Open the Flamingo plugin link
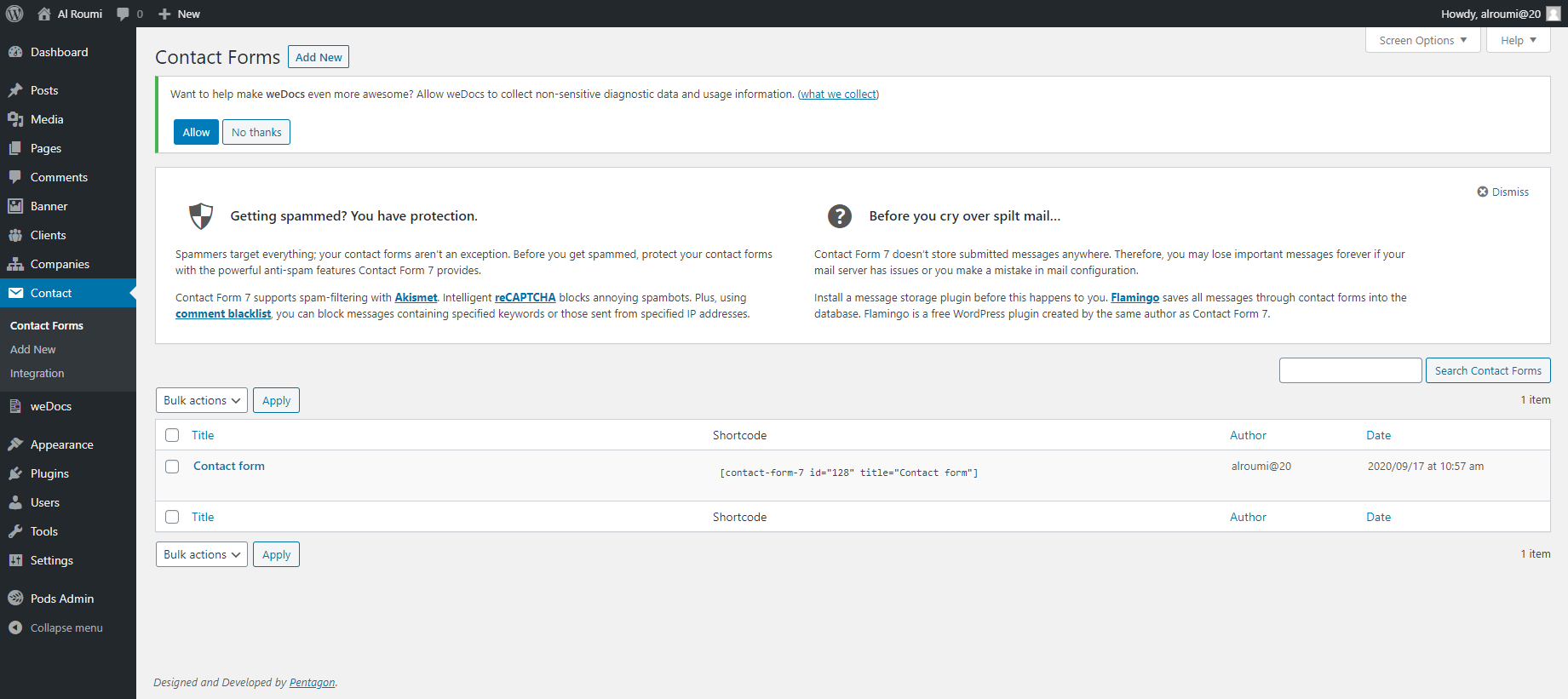1568x699 pixels. pyautogui.click(x=1134, y=297)
